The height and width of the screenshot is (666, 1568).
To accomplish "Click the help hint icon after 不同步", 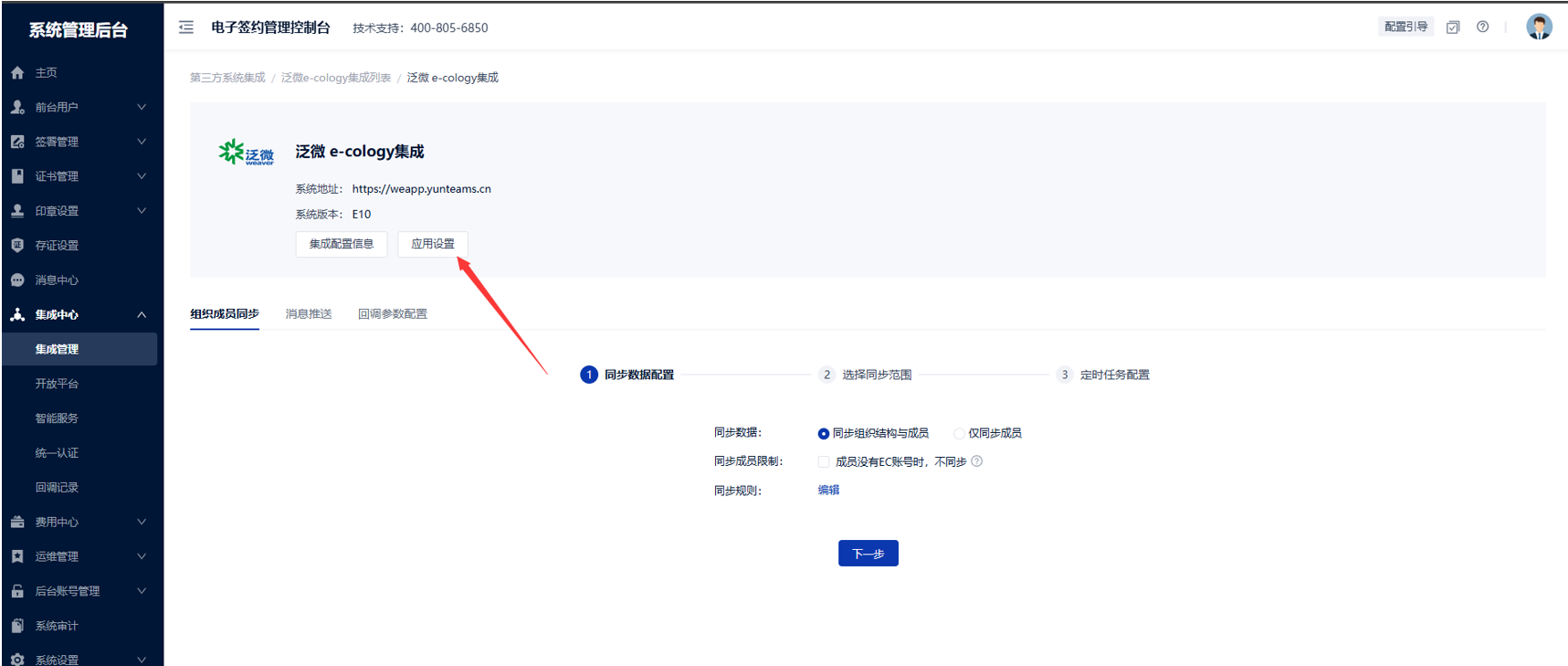I will tap(977, 461).
